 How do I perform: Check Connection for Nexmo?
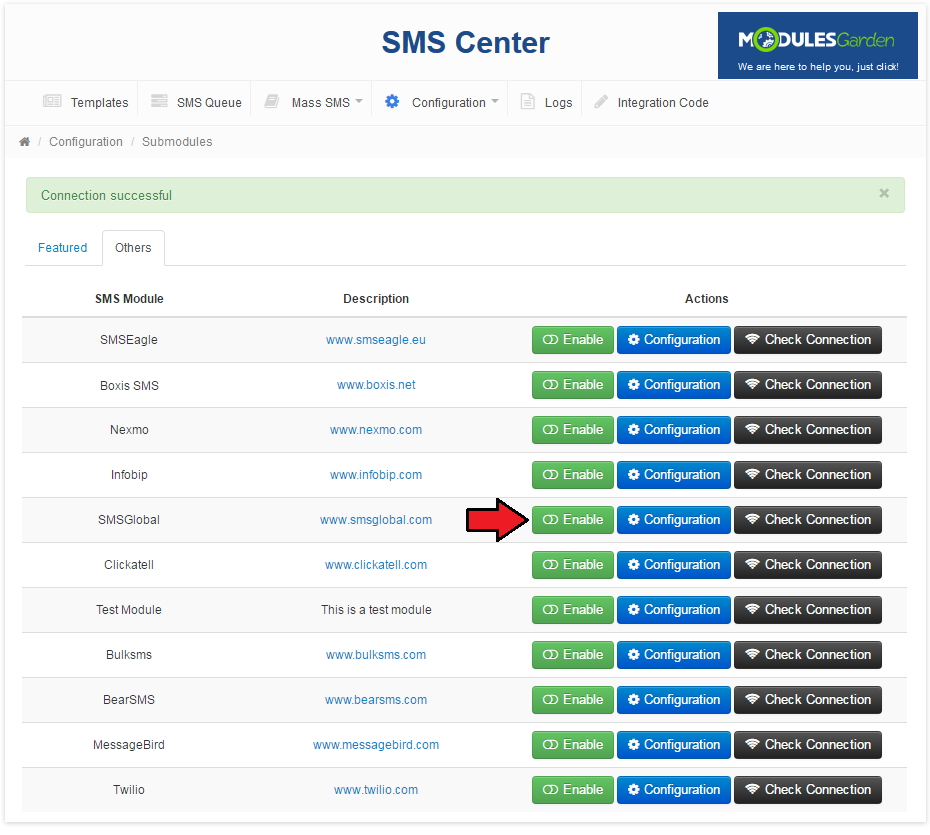[x=808, y=430]
